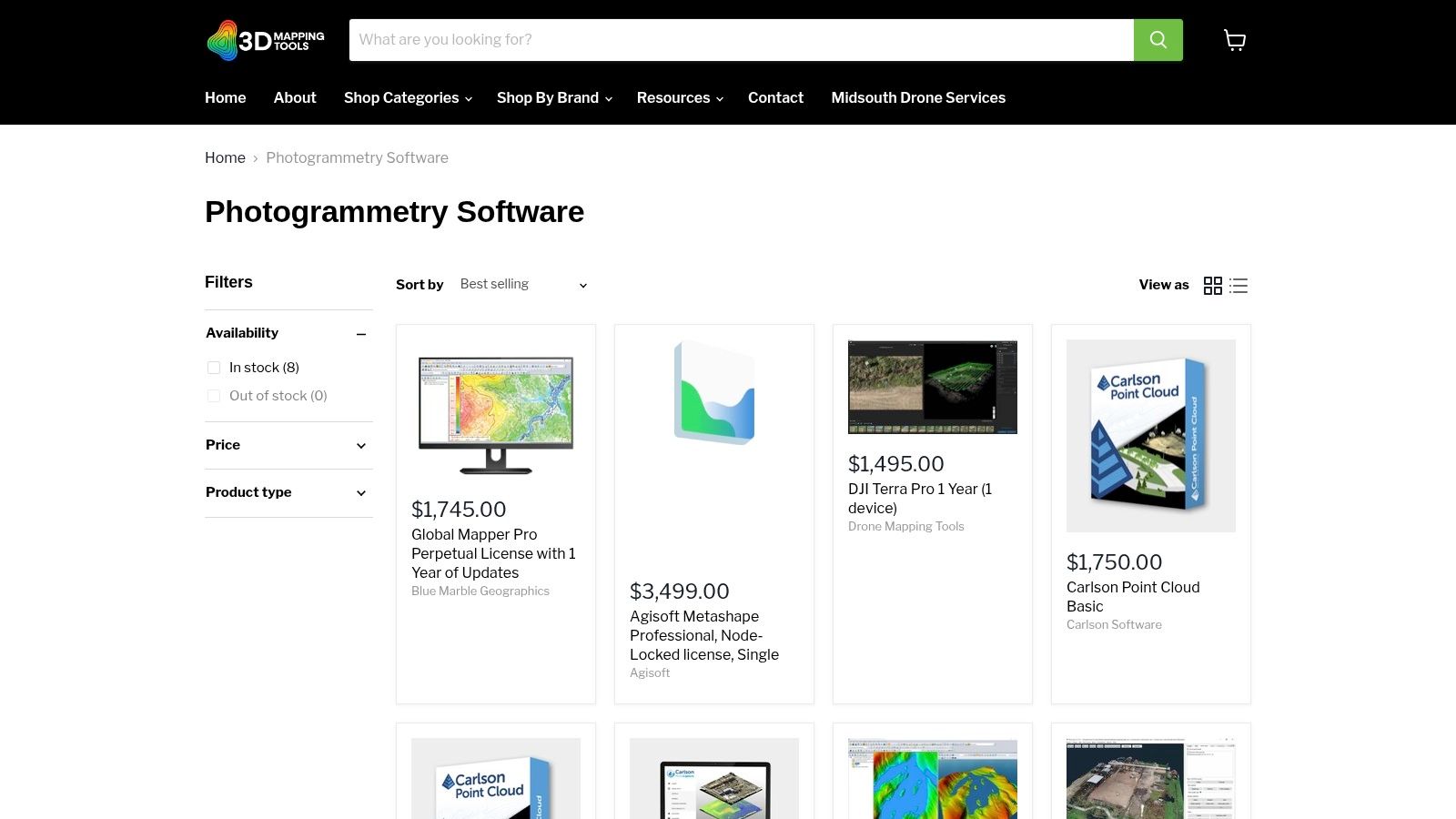
Task: Open the Shop By Brand menu
Action: [x=554, y=97]
